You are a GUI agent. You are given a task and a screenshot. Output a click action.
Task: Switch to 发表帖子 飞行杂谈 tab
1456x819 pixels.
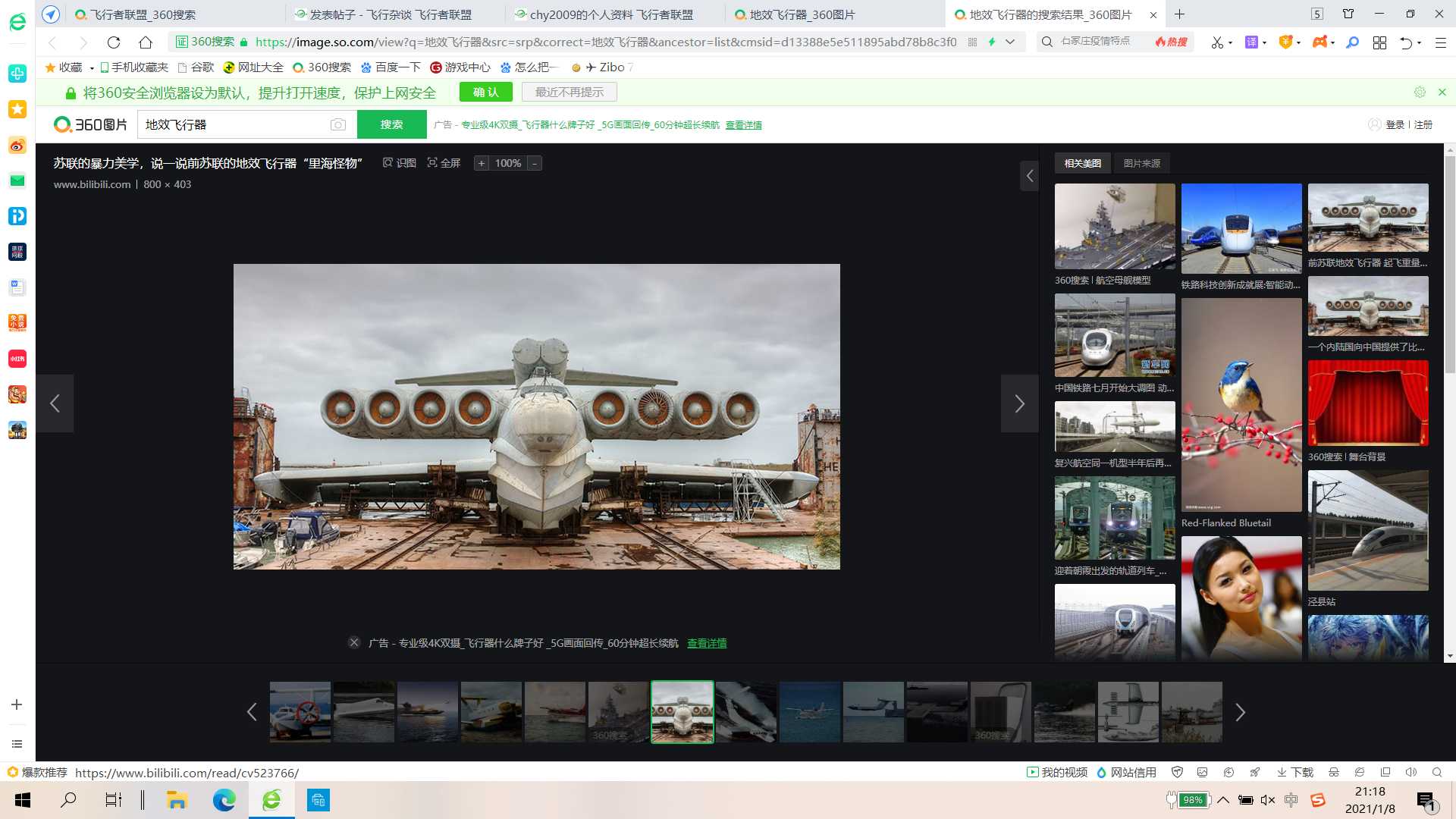(394, 14)
